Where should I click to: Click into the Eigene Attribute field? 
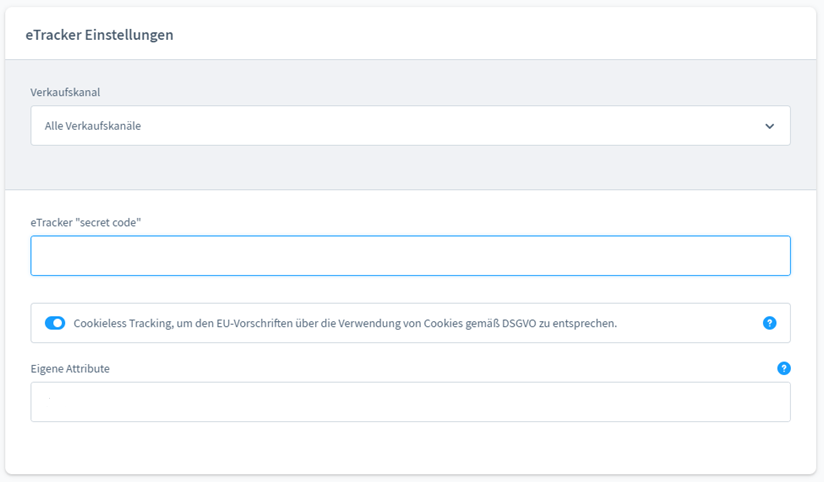[x=410, y=402]
